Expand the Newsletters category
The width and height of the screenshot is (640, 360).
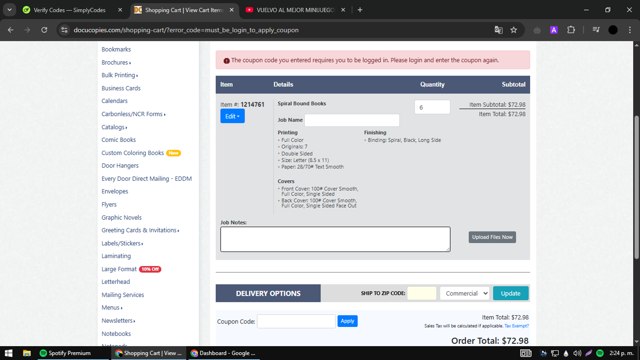[118, 321]
